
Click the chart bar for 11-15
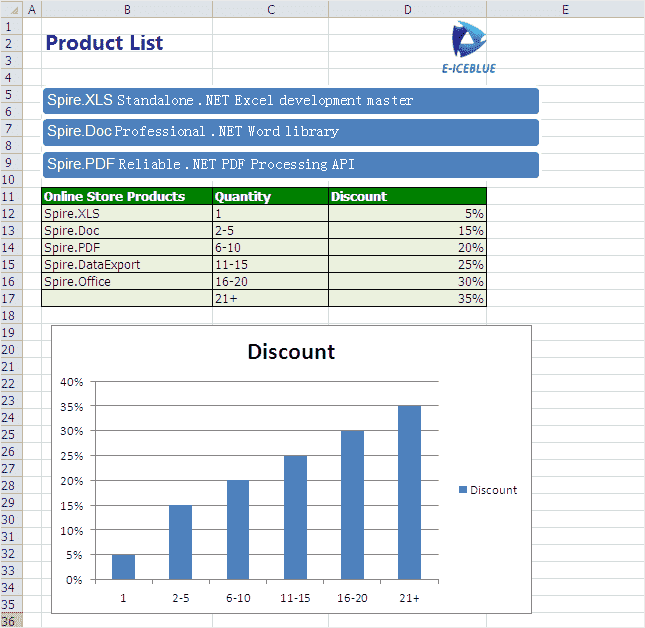click(x=295, y=517)
